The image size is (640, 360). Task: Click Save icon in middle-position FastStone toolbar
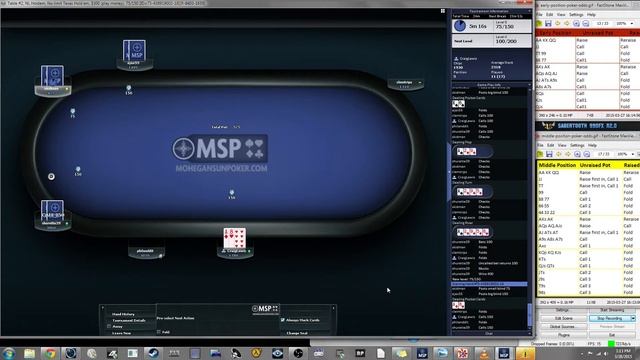[x=549, y=154]
